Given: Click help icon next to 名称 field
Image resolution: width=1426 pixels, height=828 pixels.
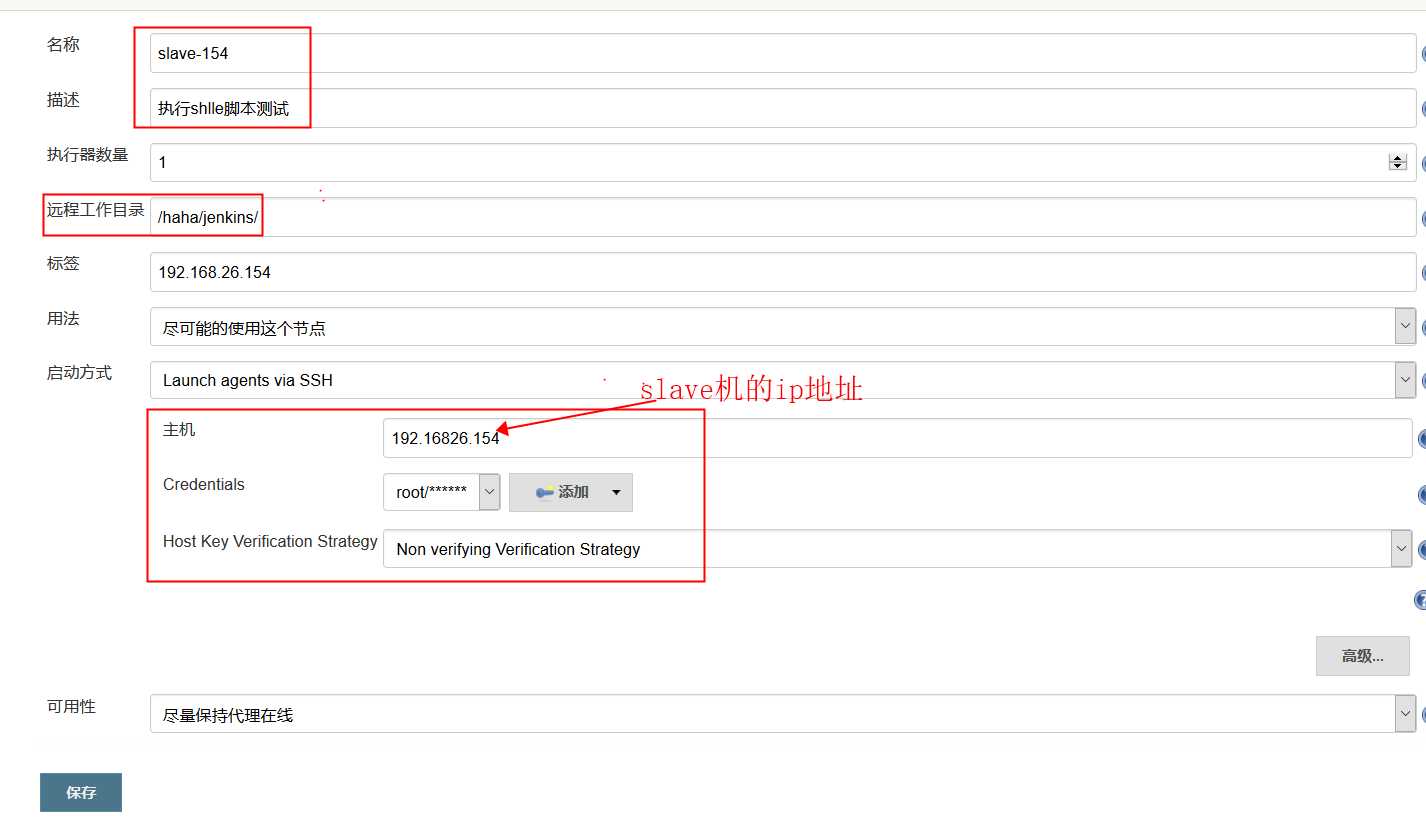Looking at the screenshot, I should coord(1423,54).
